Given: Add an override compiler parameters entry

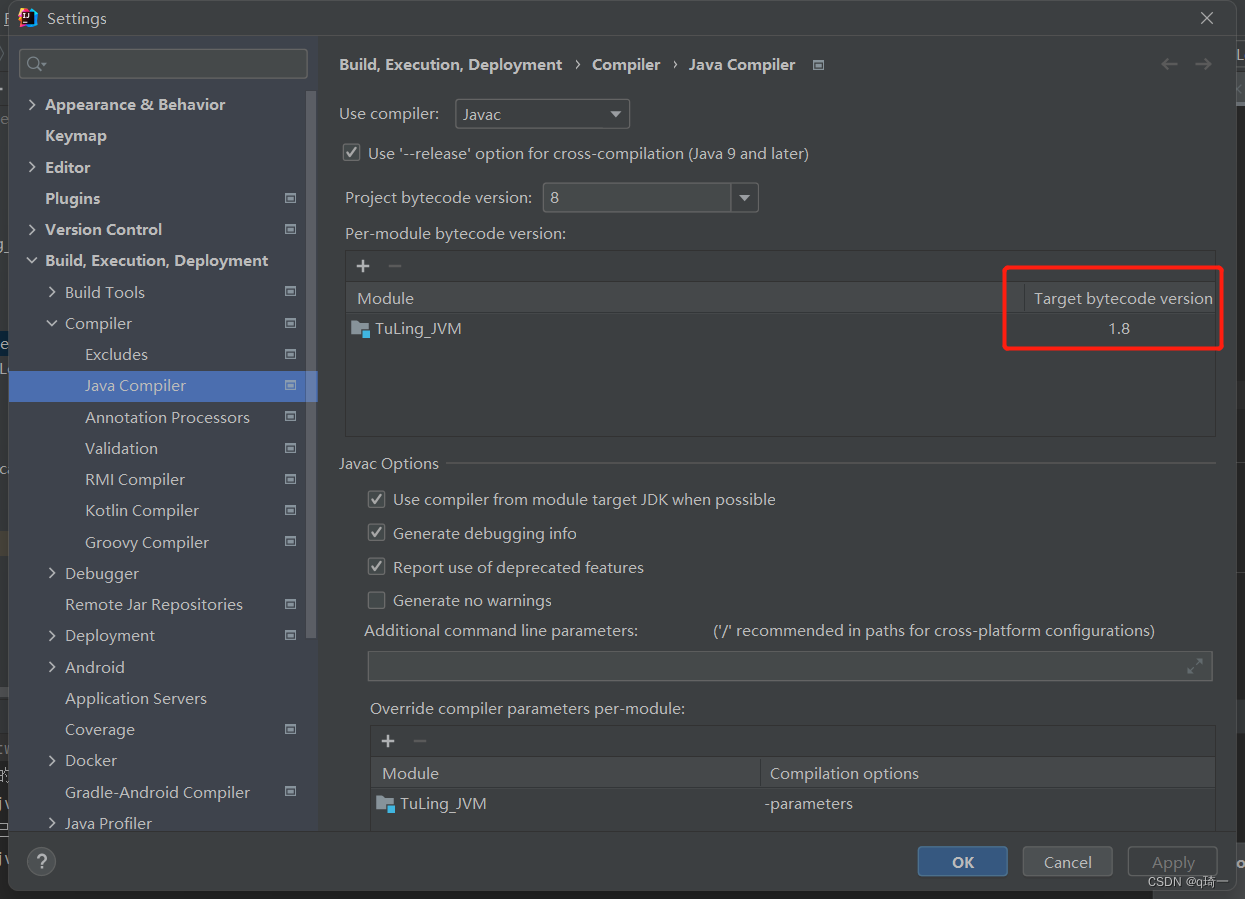Looking at the screenshot, I should coord(388,741).
